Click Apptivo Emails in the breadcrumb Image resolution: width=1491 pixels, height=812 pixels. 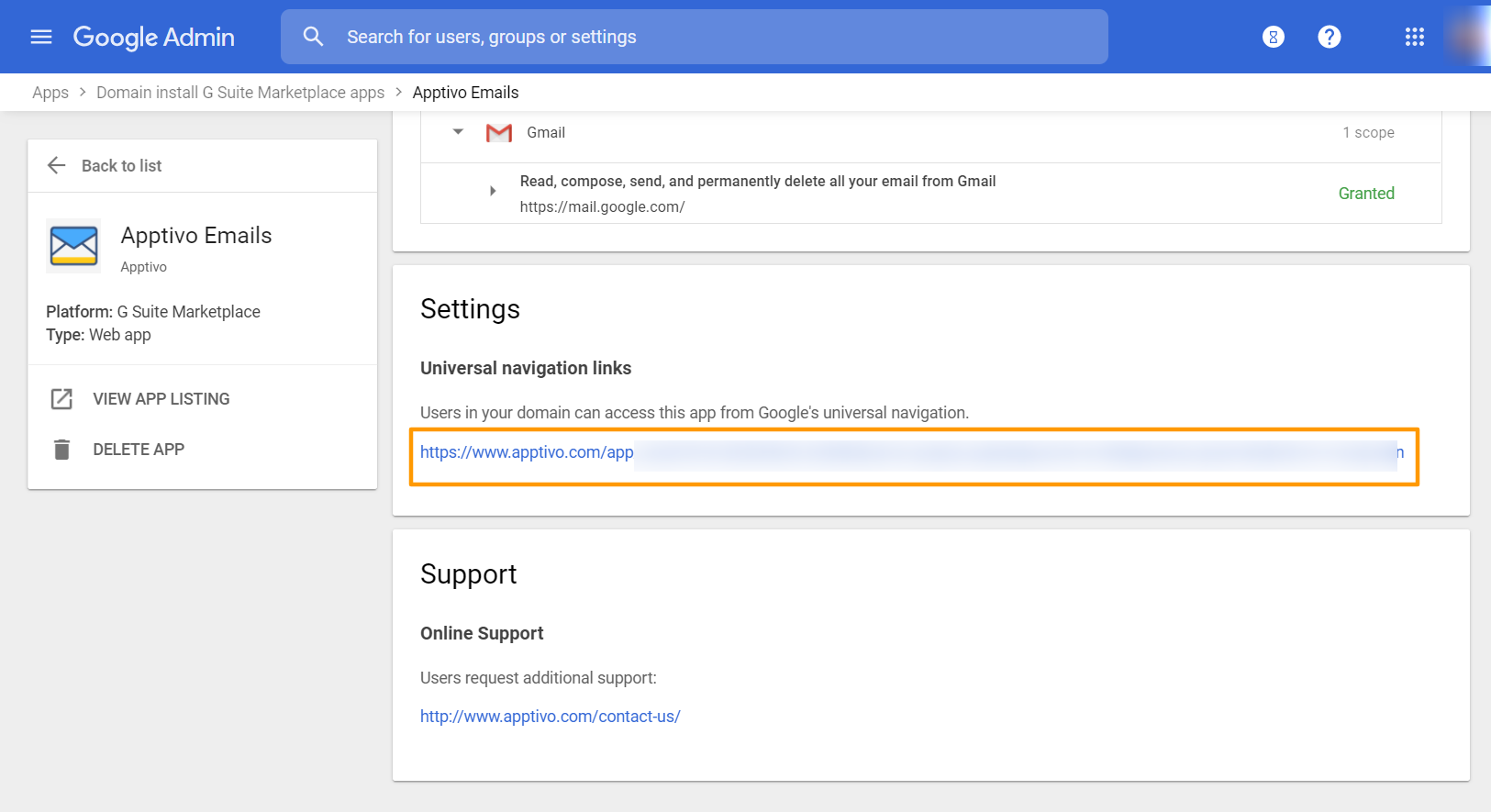pos(465,93)
